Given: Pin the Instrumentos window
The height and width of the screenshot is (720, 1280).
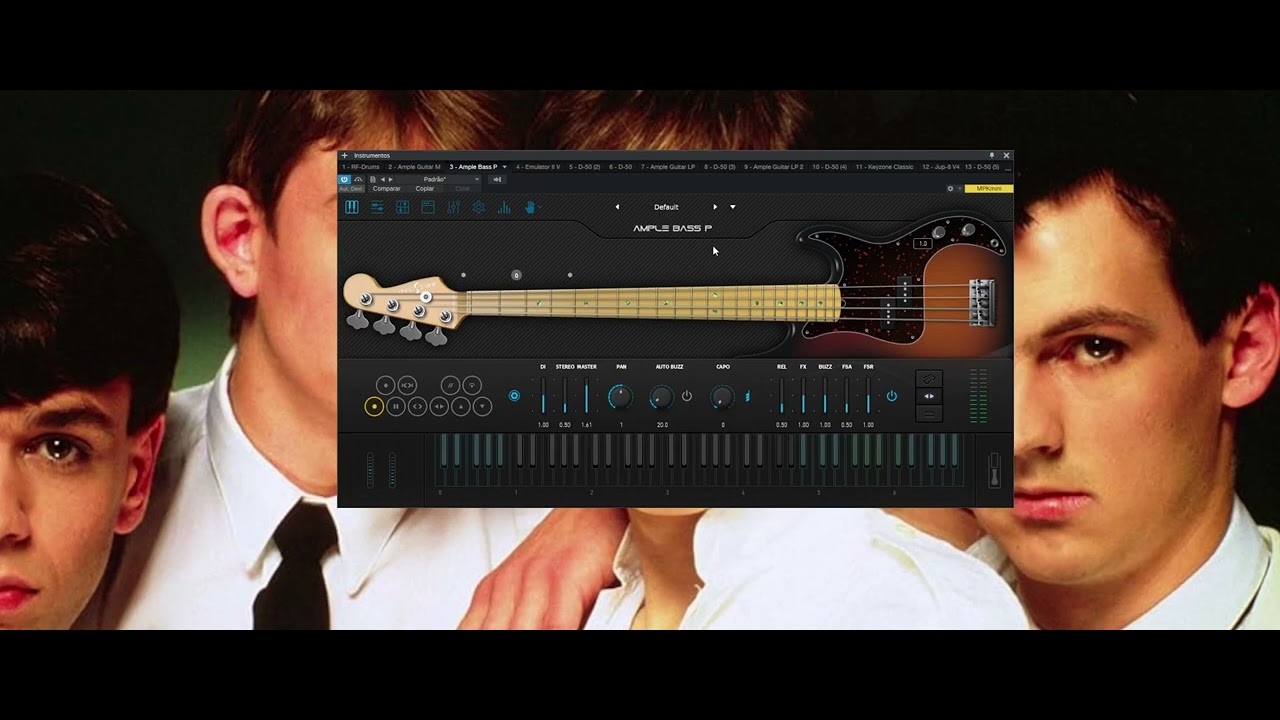Looking at the screenshot, I should (x=992, y=155).
